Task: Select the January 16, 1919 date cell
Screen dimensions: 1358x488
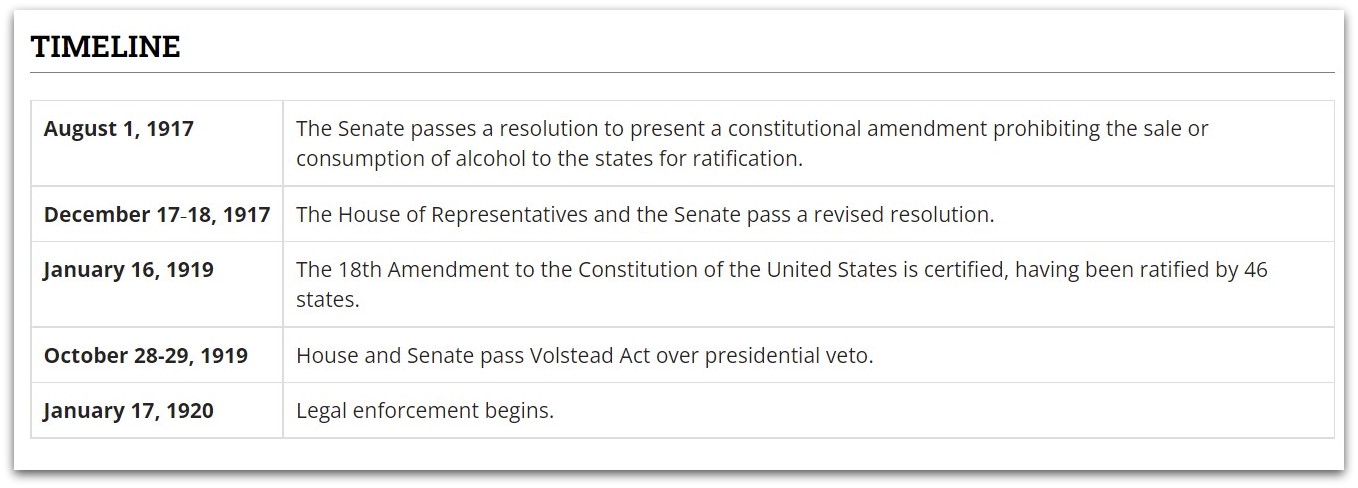Action: point(128,270)
